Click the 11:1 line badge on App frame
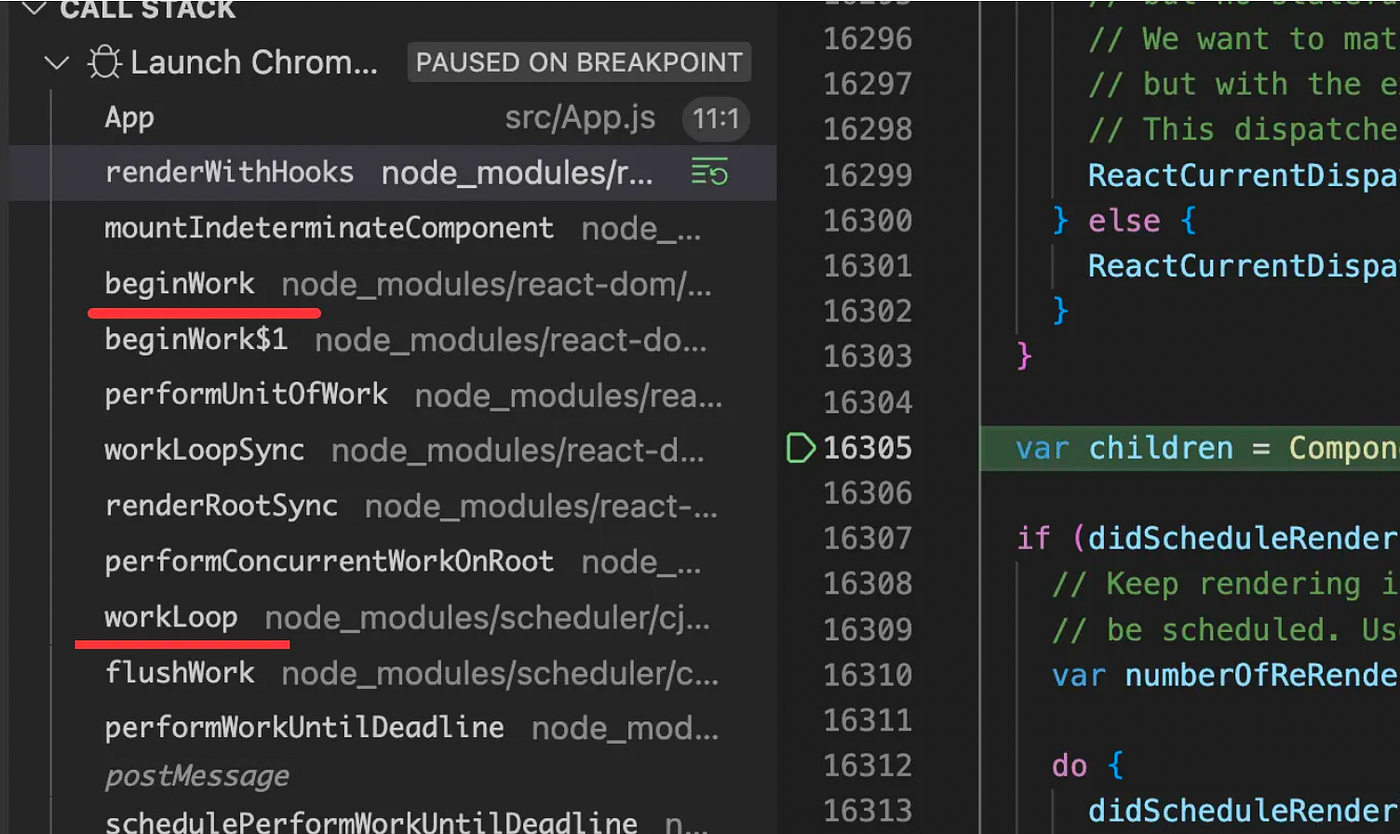Viewport: 1400px width, 834px height. [716, 120]
